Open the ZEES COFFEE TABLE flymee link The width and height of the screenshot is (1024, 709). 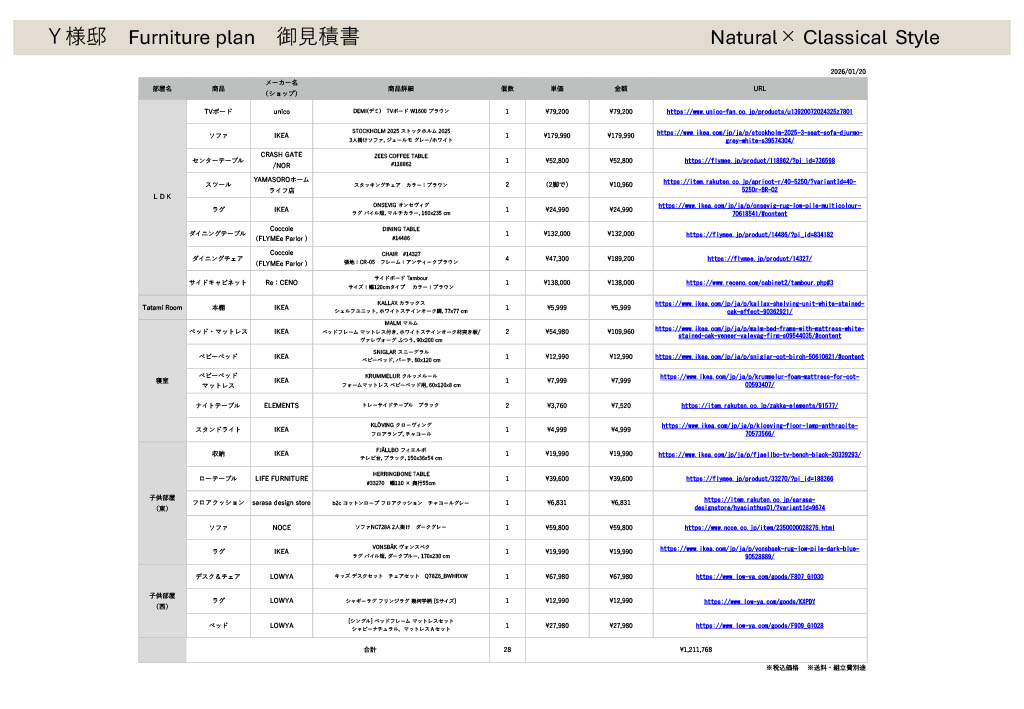click(760, 161)
